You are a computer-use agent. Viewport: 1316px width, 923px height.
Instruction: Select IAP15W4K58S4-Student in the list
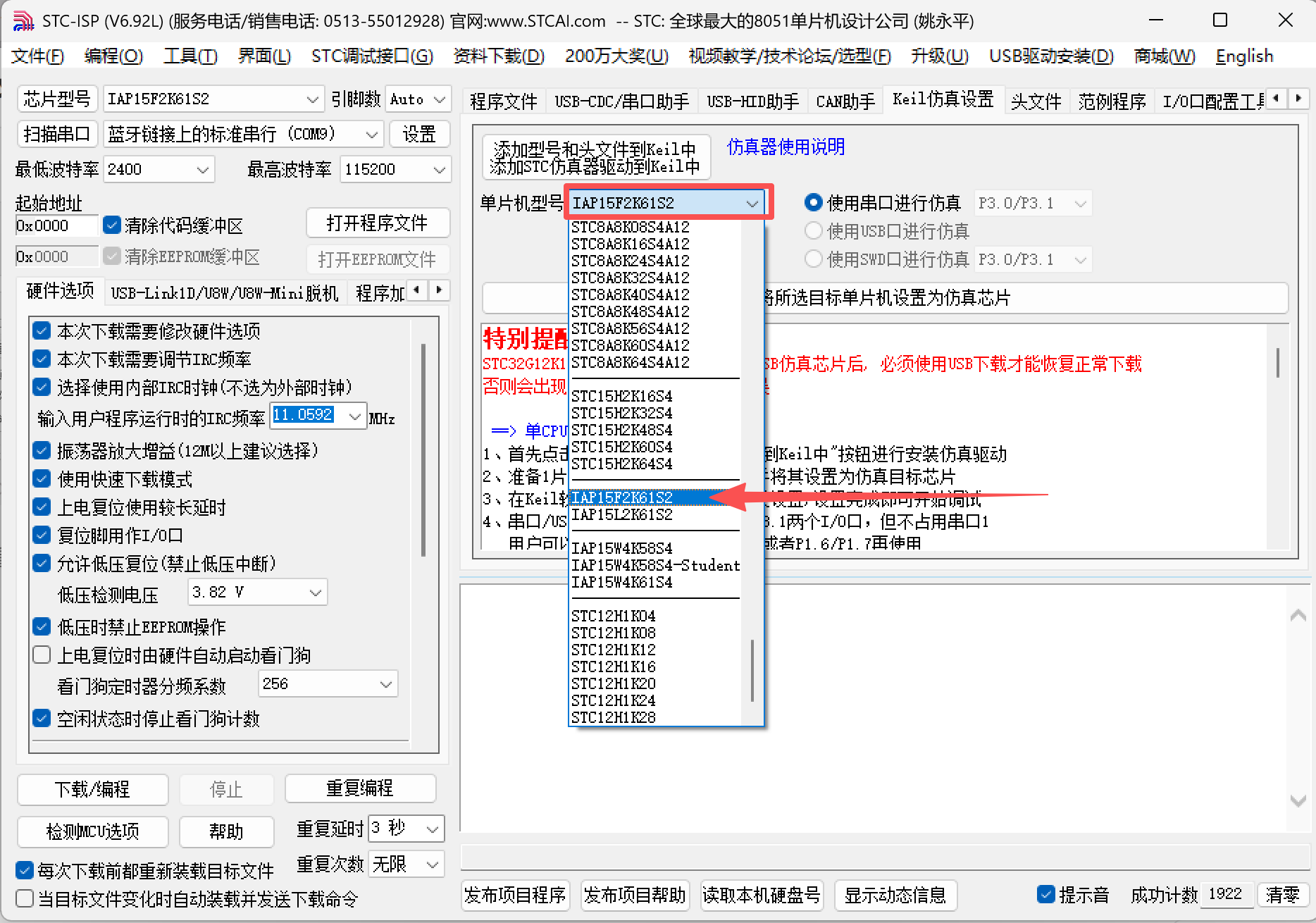[655, 565]
